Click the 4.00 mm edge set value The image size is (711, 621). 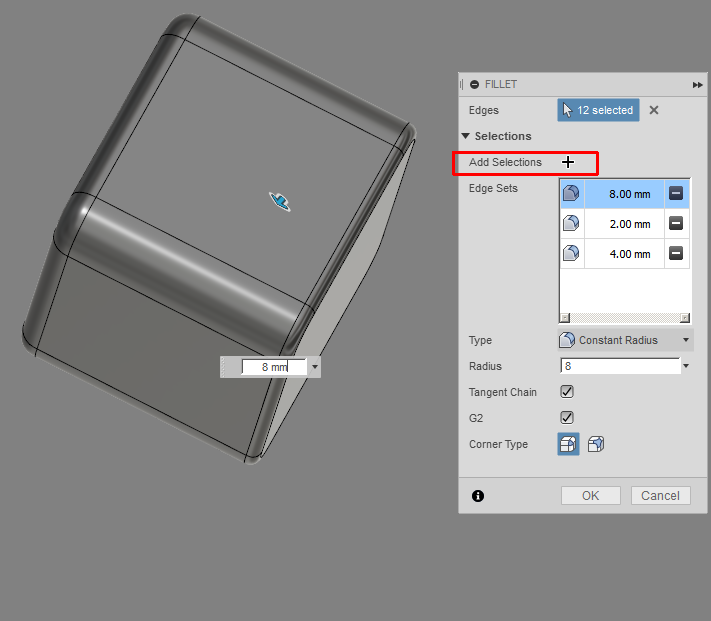click(625, 254)
